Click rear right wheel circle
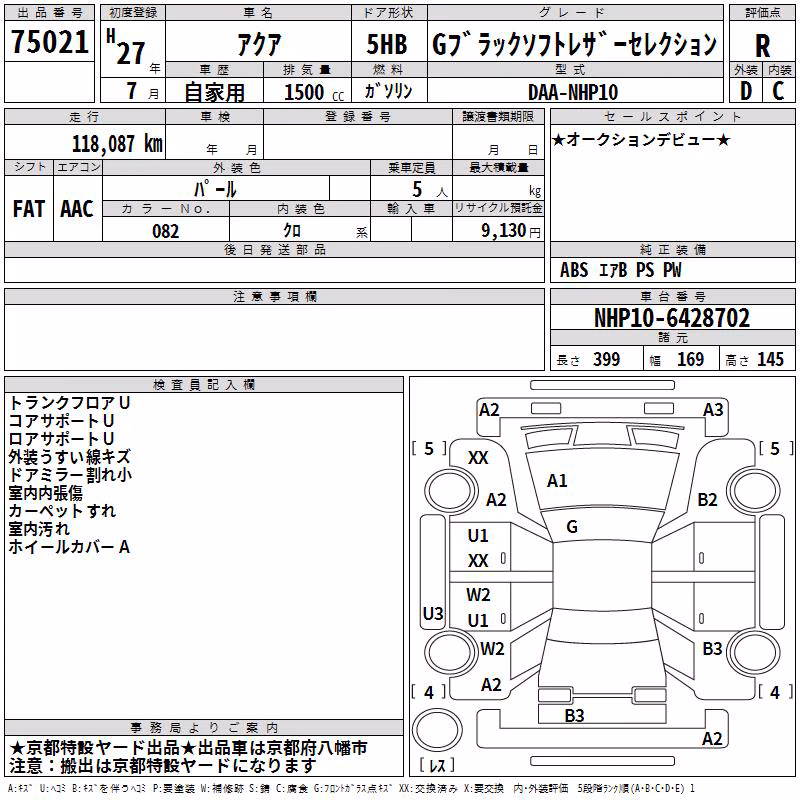Viewport: 800px width, 800px height. point(754,653)
